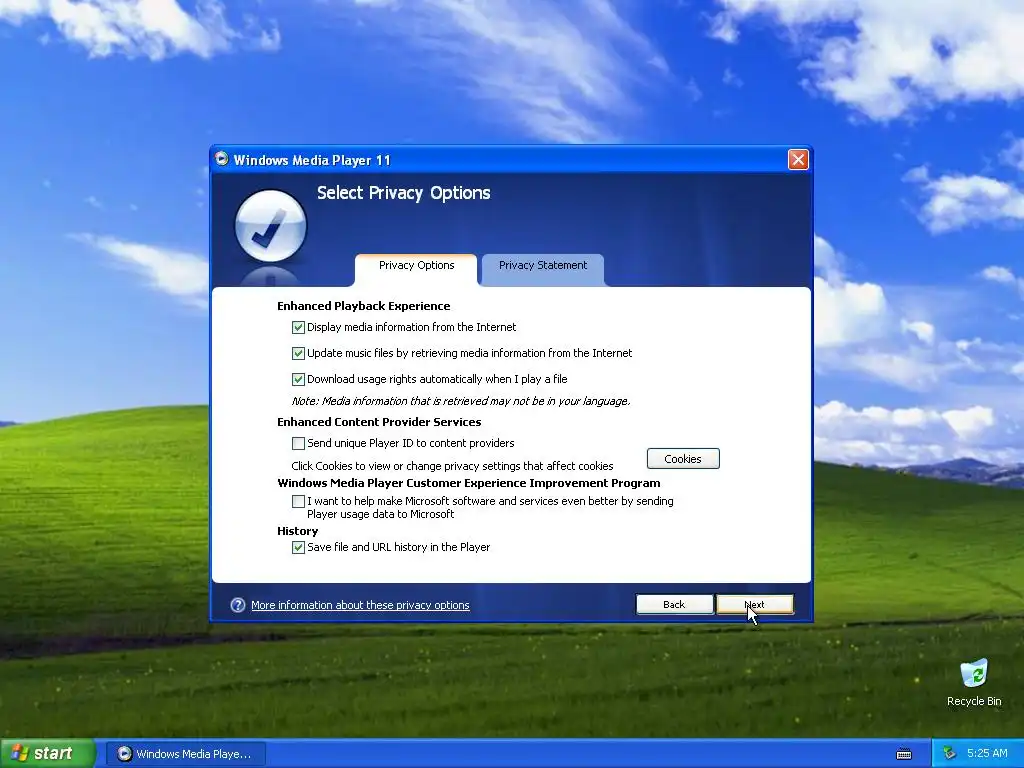Toggle Update music files by retrieving media information
1024x768 pixels.
(x=298, y=353)
